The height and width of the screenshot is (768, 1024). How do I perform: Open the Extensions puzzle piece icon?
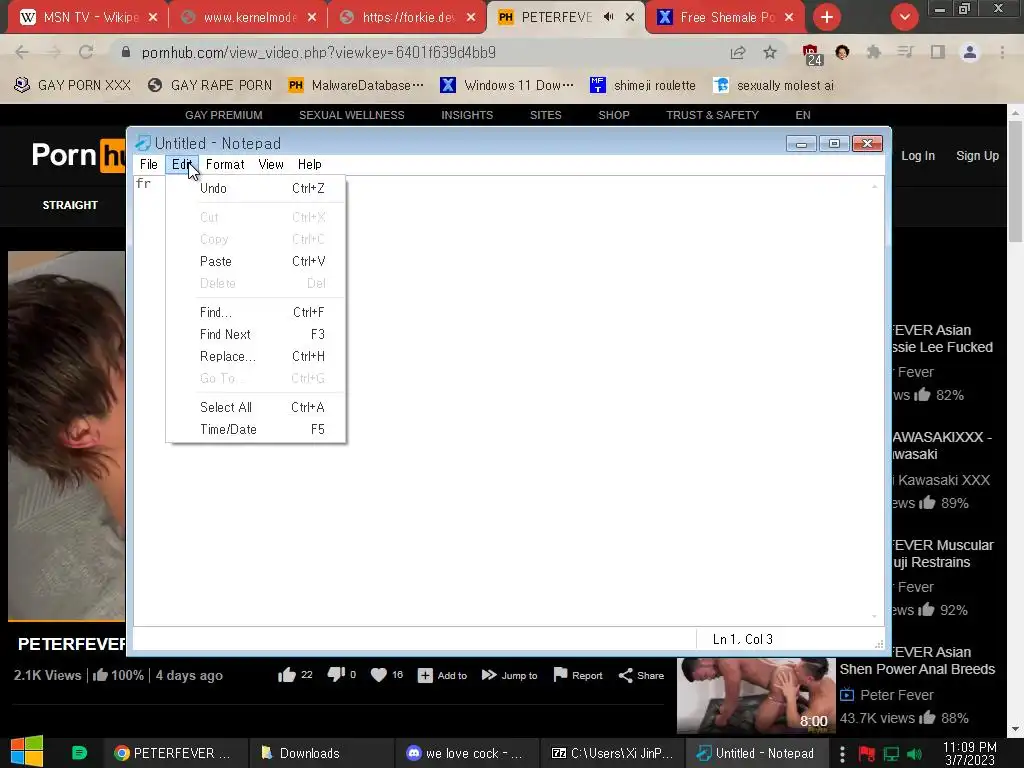coord(874,52)
